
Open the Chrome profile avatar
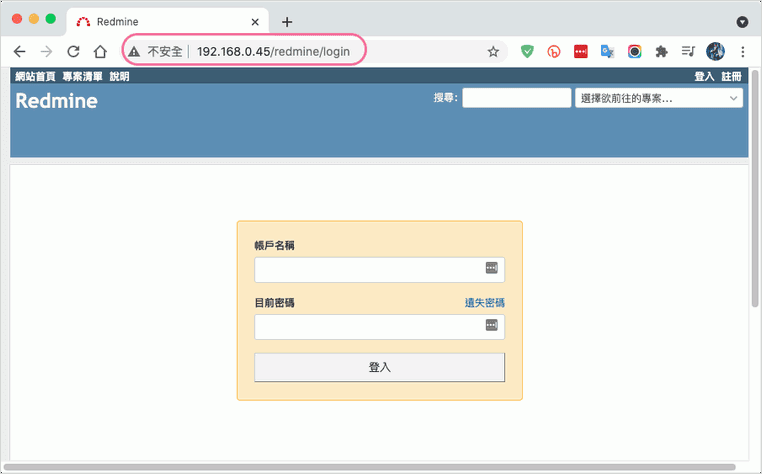tap(715, 51)
